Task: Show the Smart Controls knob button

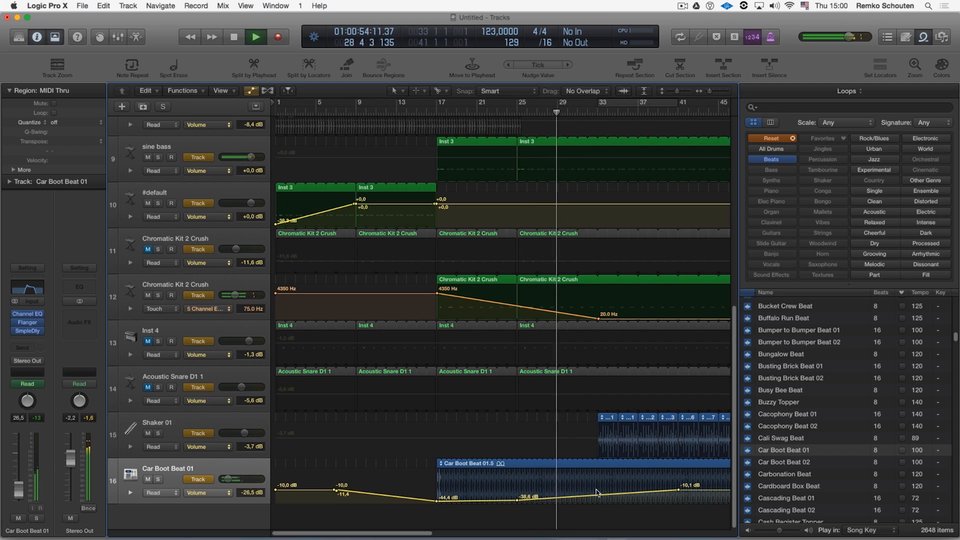Action: 100,37
